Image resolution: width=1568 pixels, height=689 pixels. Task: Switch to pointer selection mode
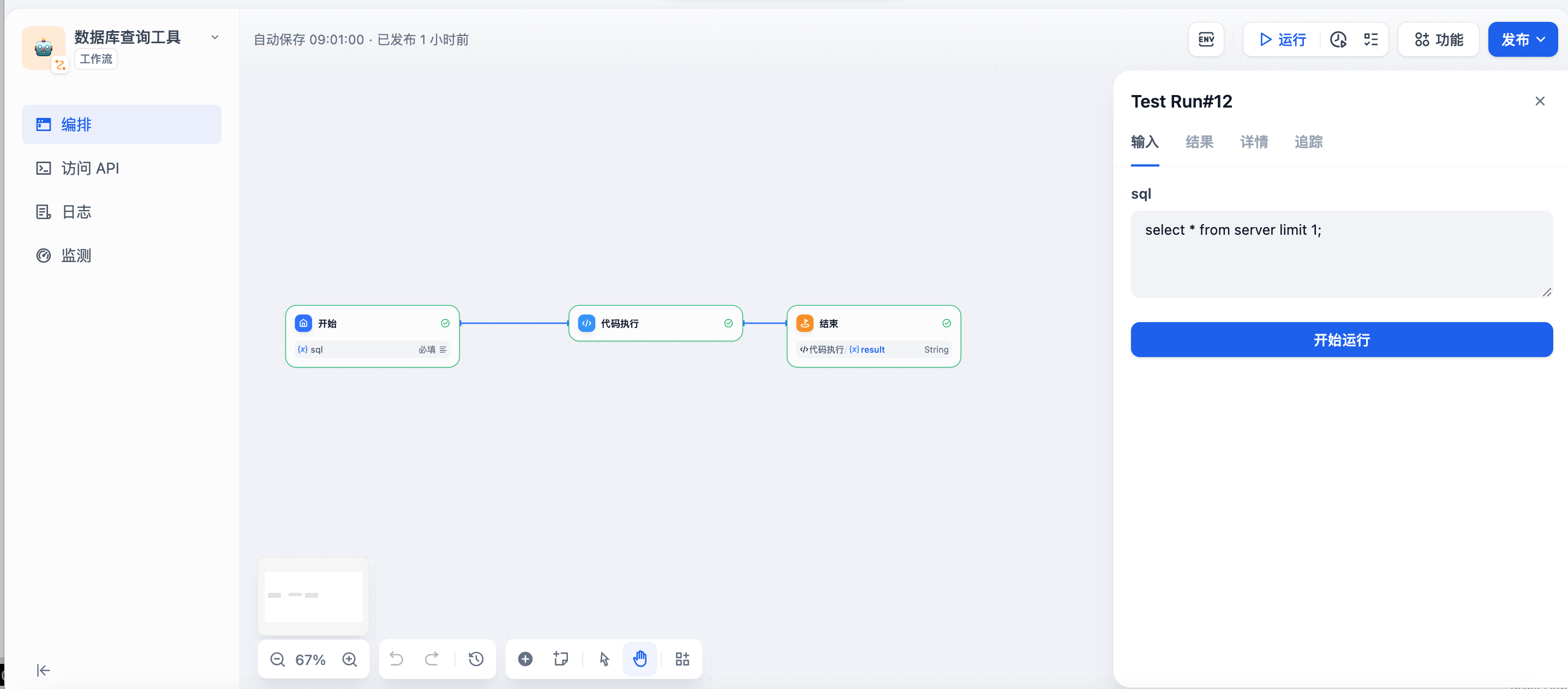click(604, 659)
